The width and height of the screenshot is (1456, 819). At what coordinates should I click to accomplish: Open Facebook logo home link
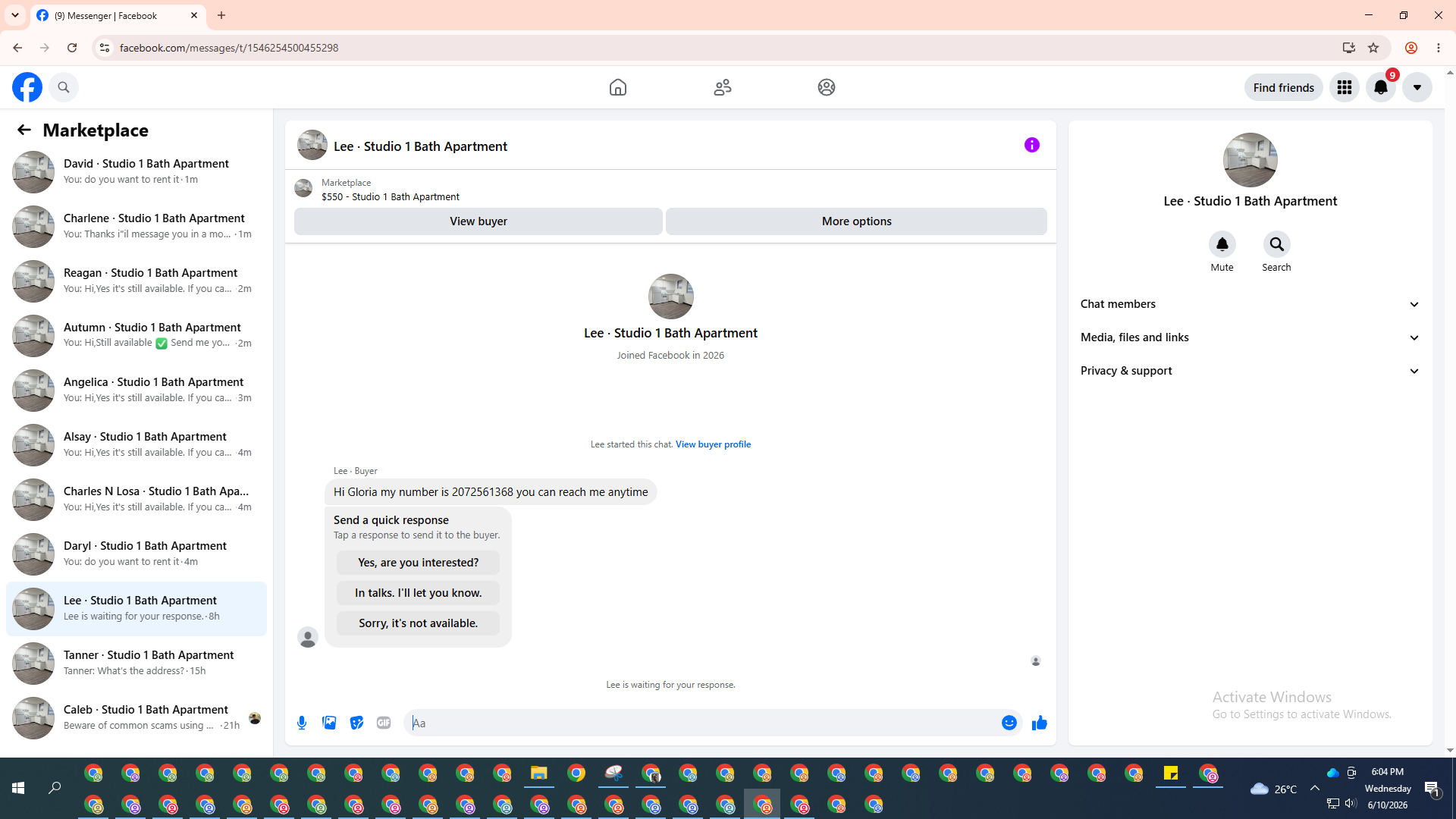[x=27, y=87]
